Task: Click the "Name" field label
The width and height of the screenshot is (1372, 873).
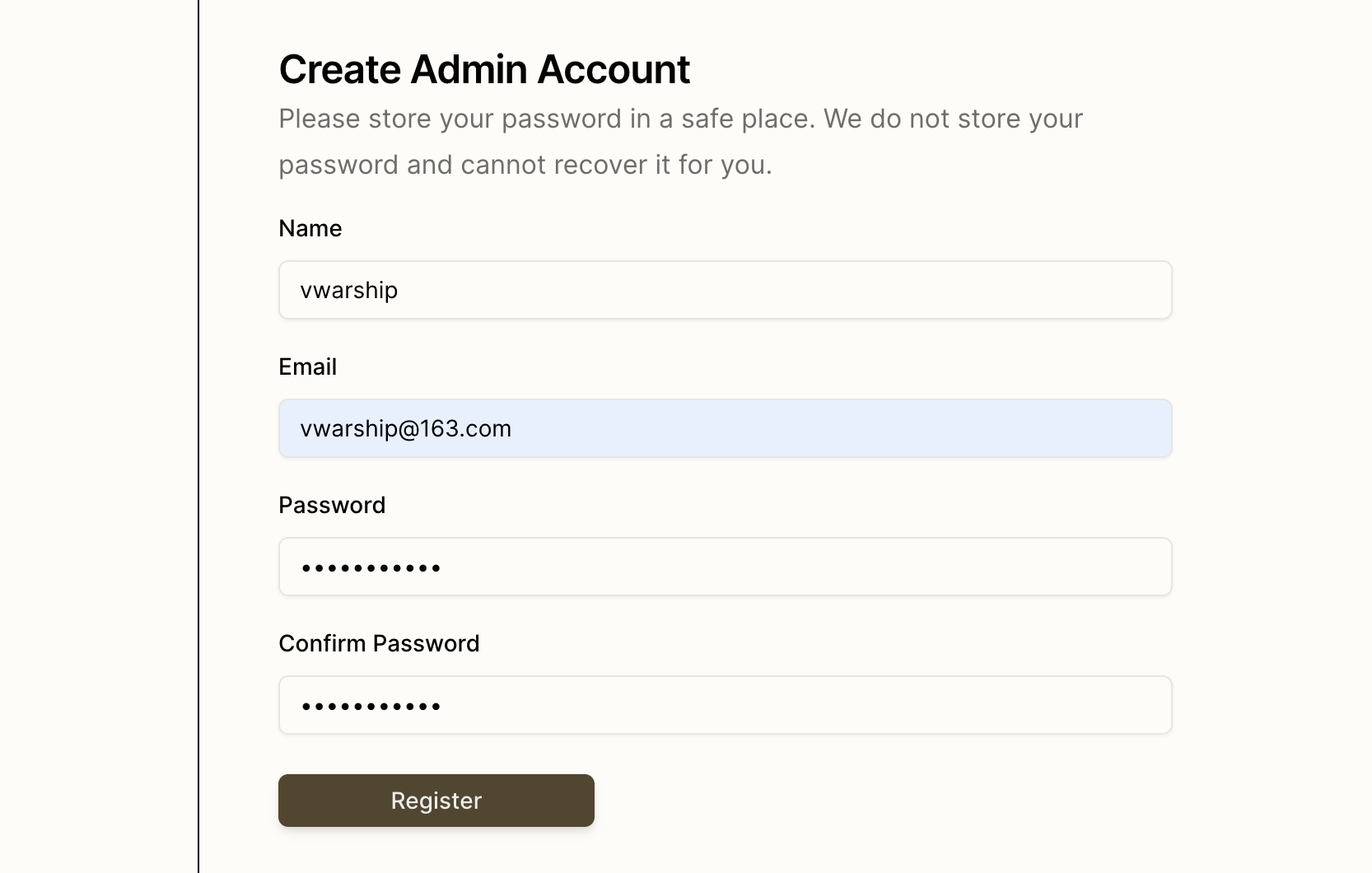Action: pos(310,228)
